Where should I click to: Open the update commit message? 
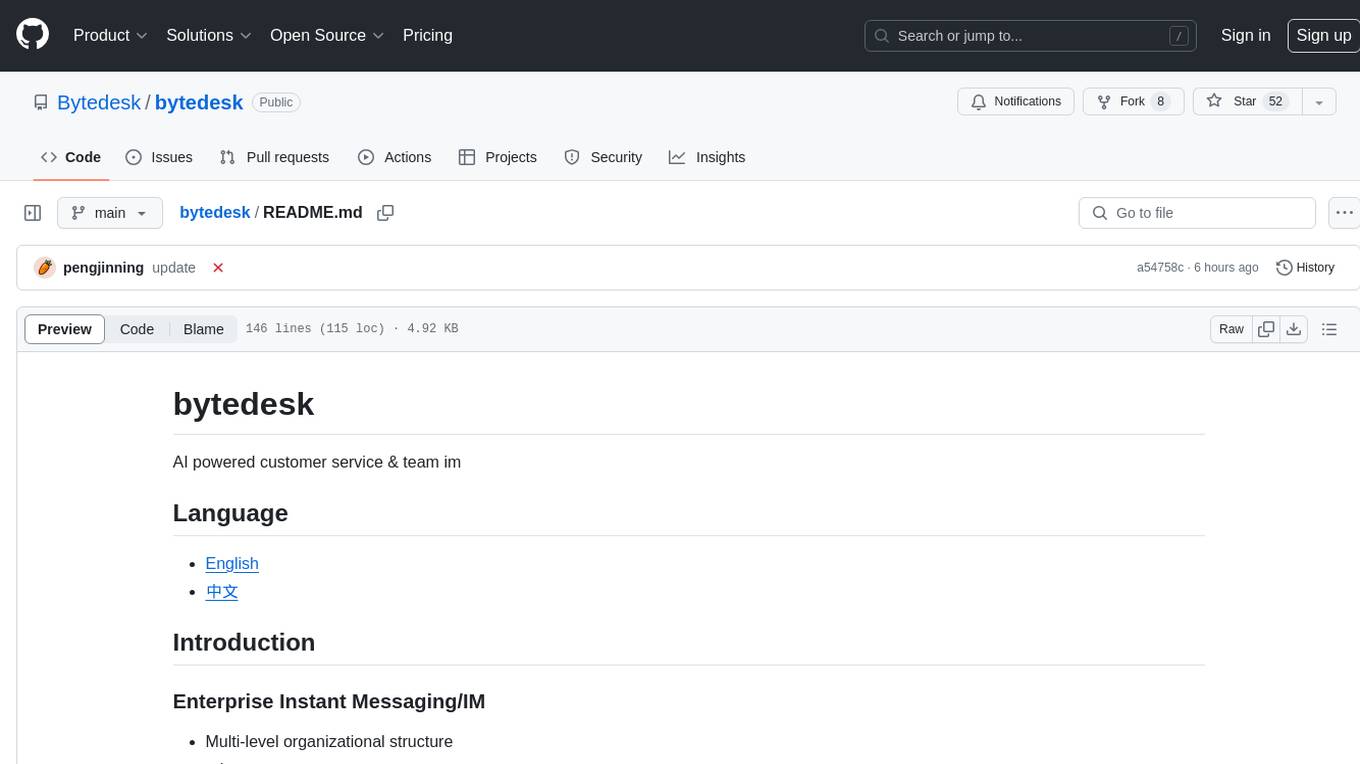(x=174, y=268)
